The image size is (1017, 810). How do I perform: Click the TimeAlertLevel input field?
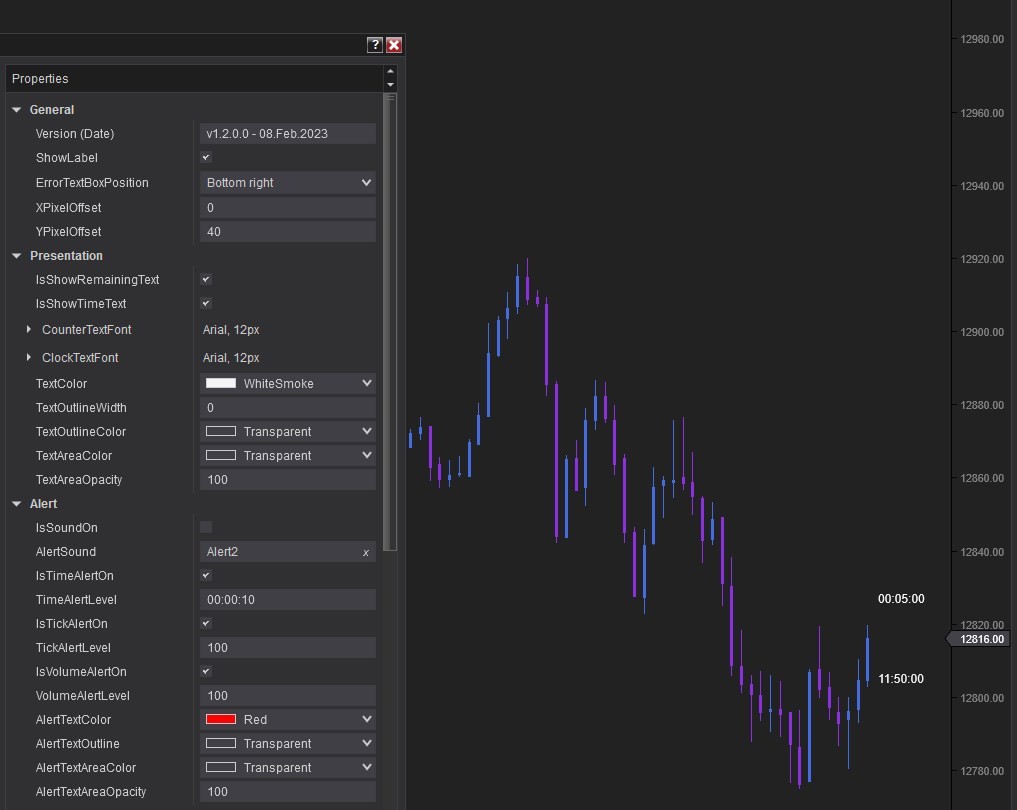point(288,600)
